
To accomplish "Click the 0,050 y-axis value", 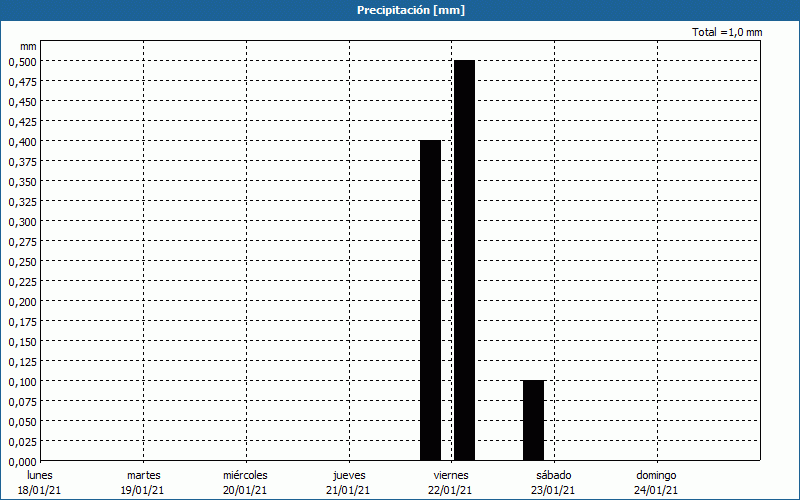I will point(23,421).
